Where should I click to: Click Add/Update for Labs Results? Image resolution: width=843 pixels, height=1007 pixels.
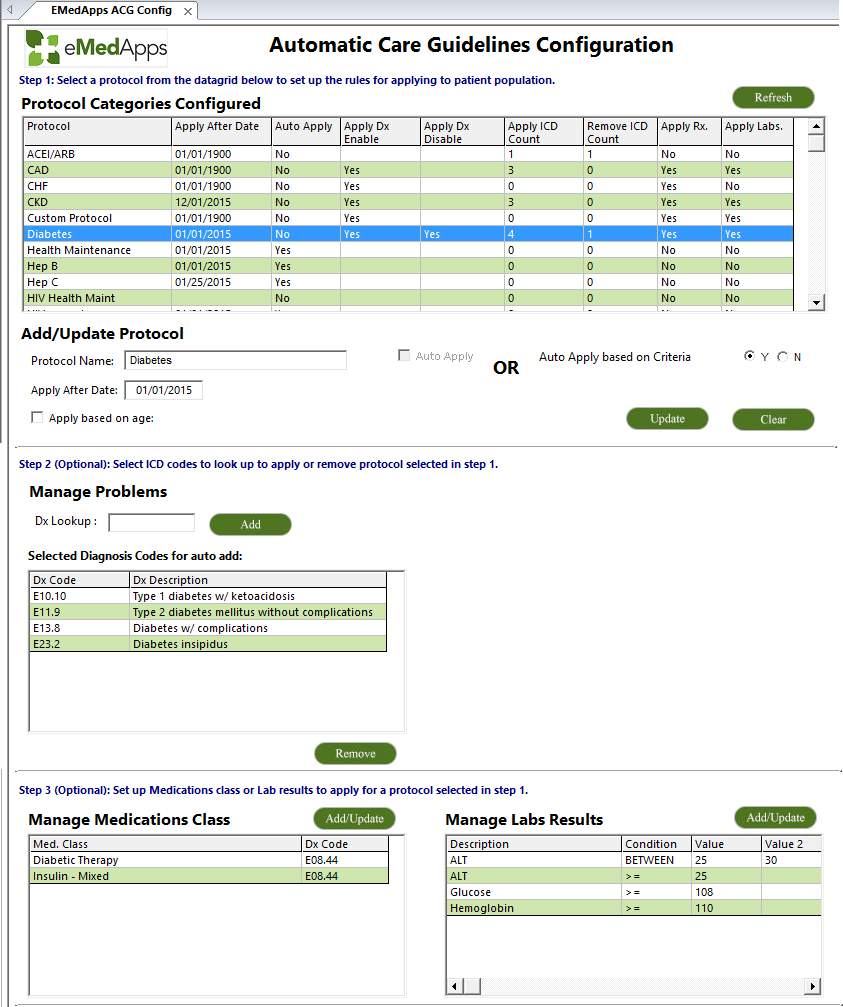[x=775, y=818]
